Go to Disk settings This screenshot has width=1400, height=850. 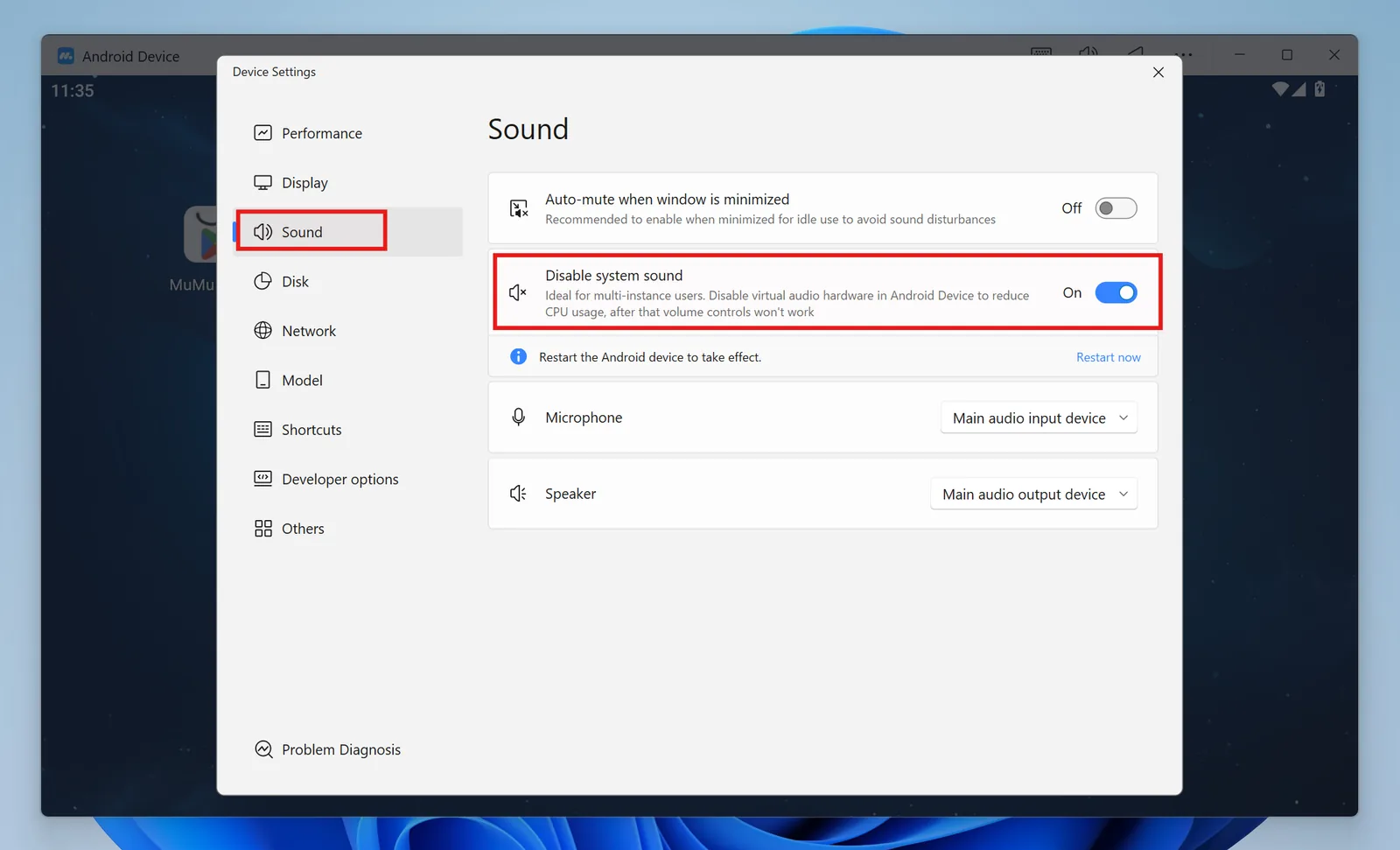coord(348,281)
